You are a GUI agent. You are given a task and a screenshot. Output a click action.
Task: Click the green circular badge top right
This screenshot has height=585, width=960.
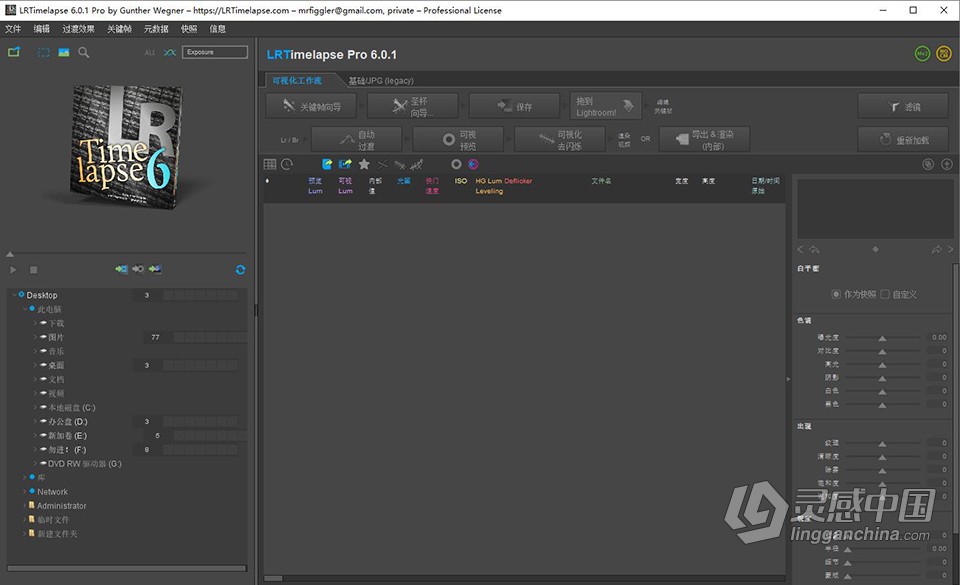coord(922,54)
